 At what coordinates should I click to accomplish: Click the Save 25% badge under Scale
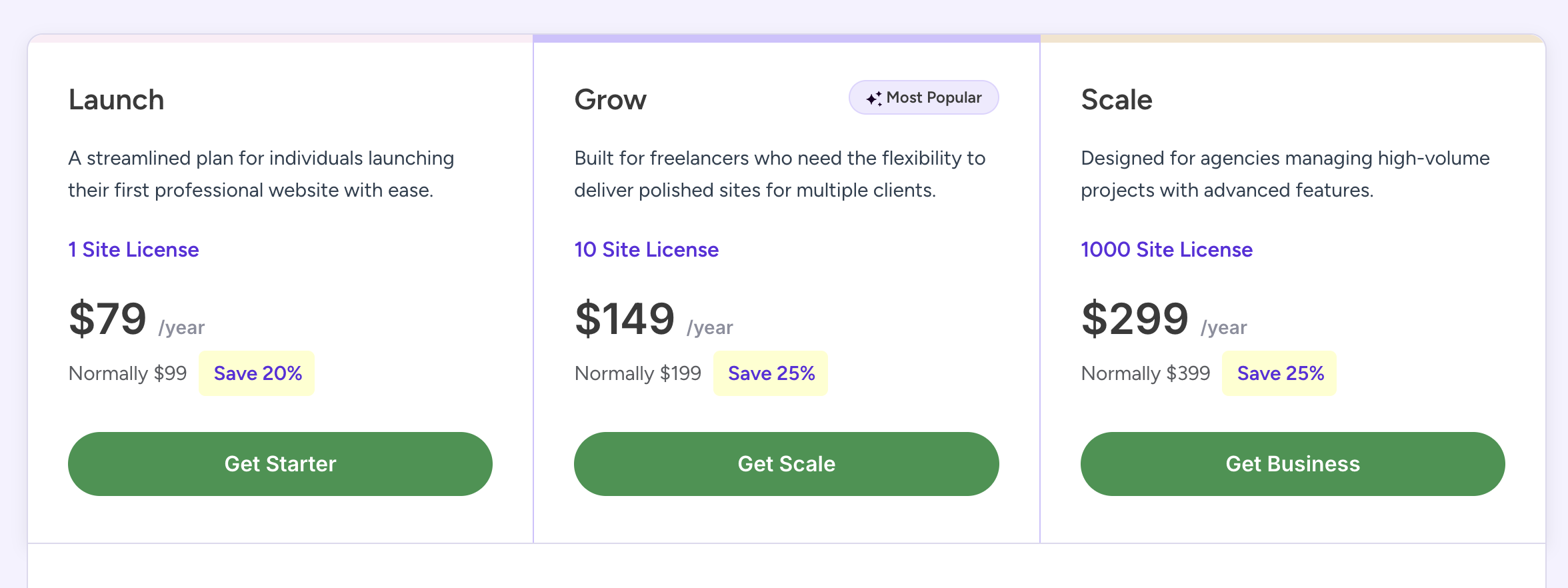click(1280, 373)
